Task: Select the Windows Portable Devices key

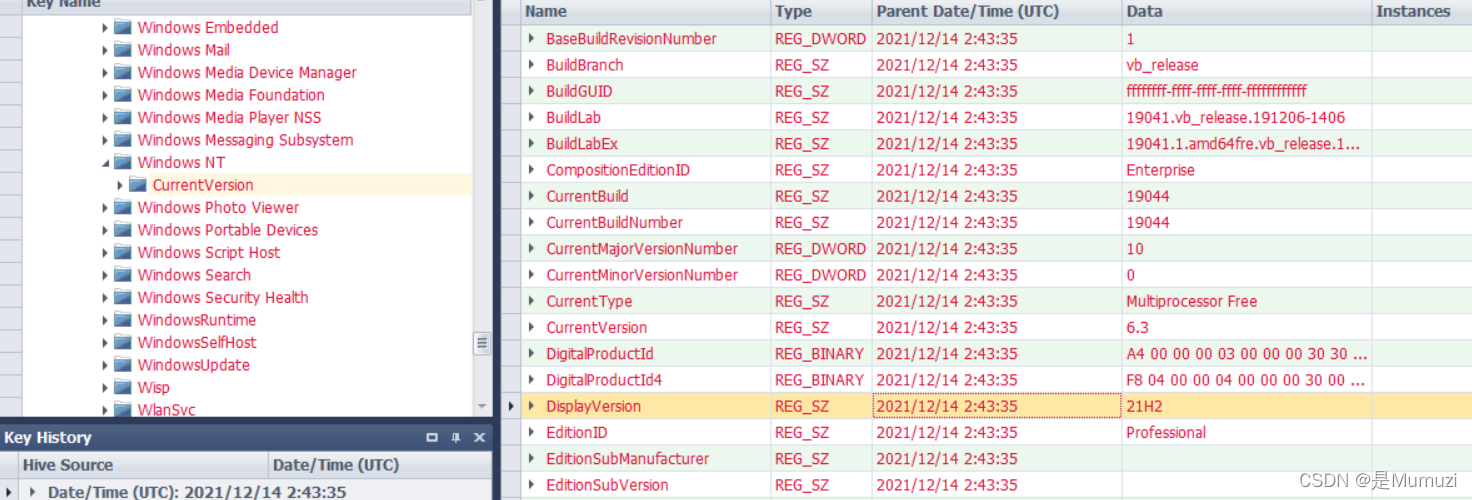Action: tap(228, 230)
